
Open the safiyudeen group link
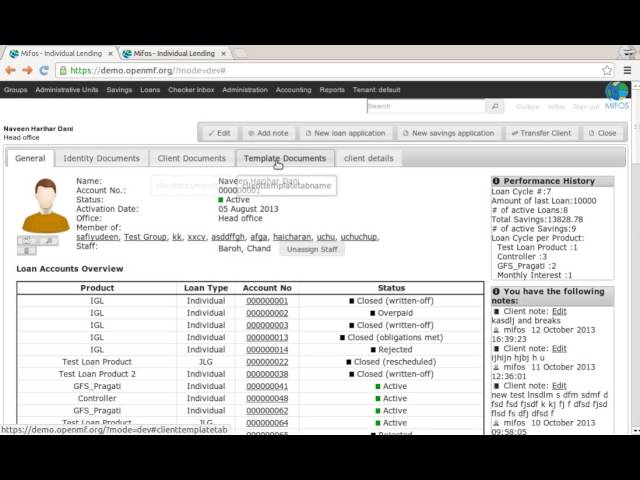click(97, 237)
